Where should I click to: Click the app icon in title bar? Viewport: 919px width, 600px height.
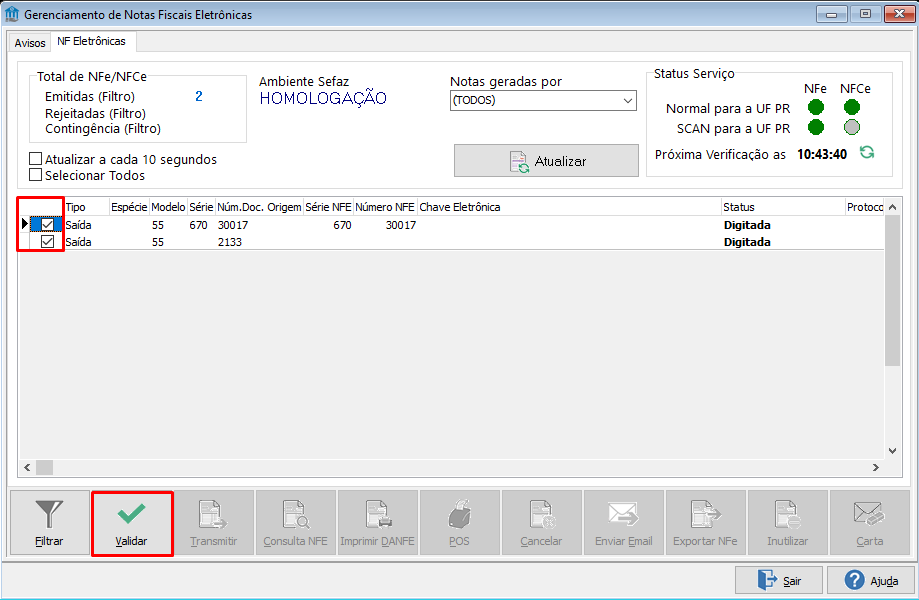tap(12, 14)
